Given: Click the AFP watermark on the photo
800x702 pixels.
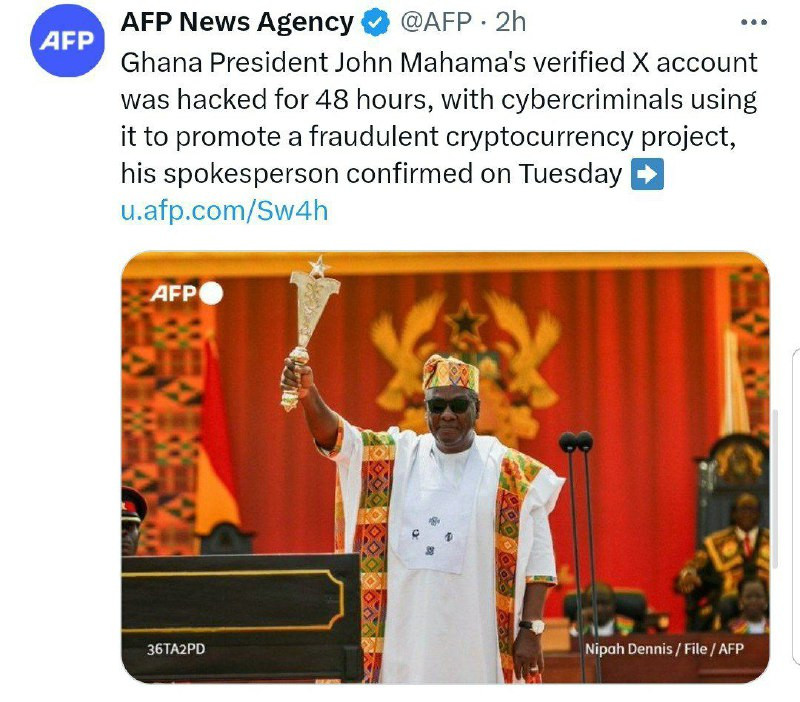Looking at the screenshot, I should (173, 293).
